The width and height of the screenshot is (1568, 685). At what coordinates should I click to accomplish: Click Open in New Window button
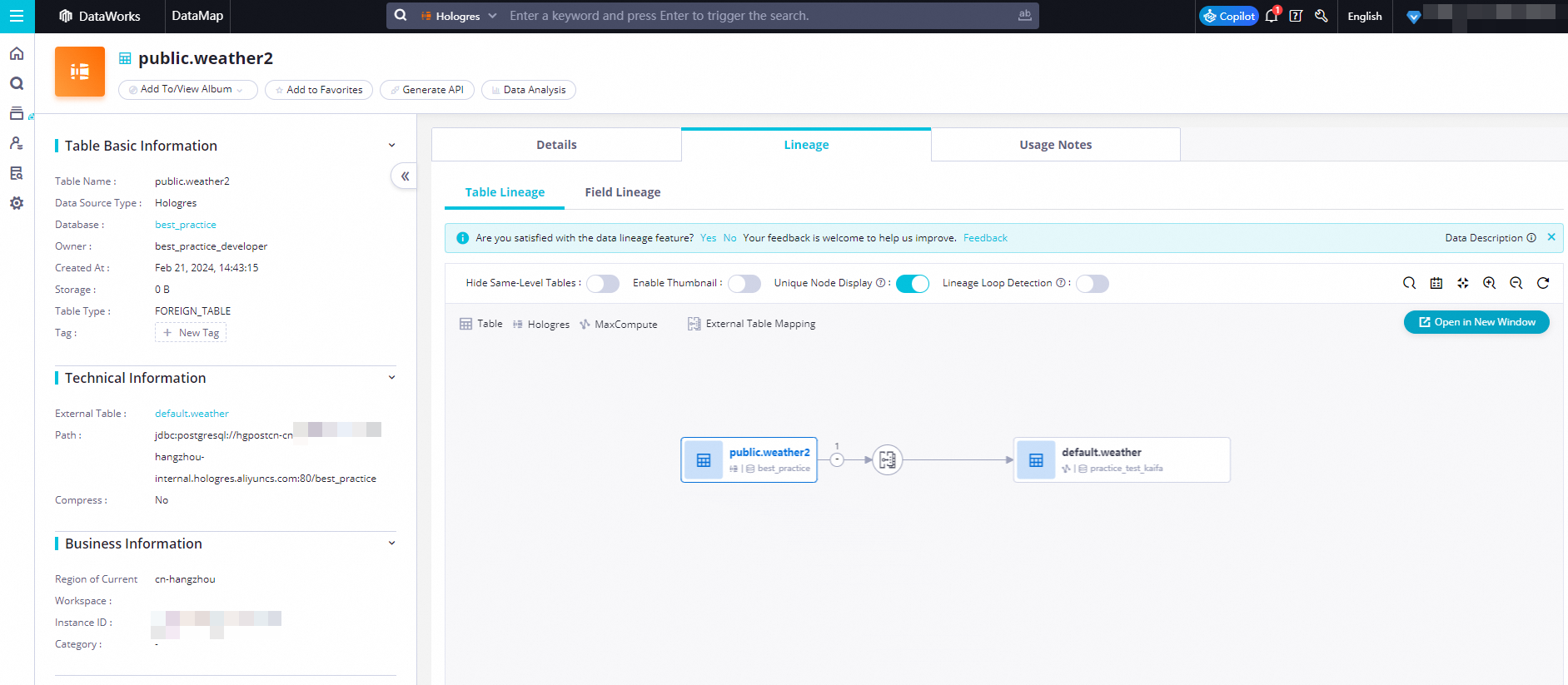[x=1476, y=322]
